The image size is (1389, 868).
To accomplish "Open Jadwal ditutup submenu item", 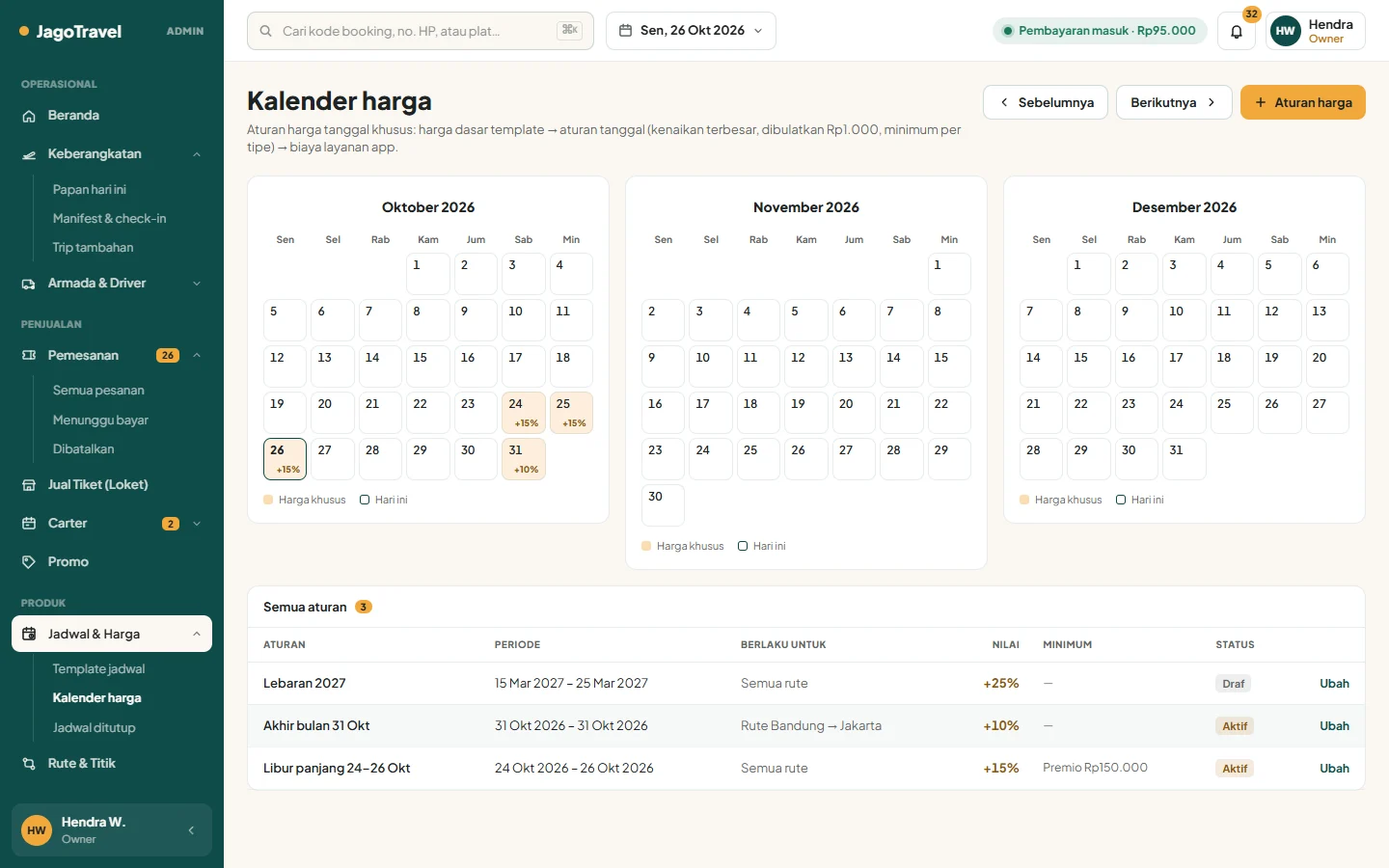I will (94, 728).
